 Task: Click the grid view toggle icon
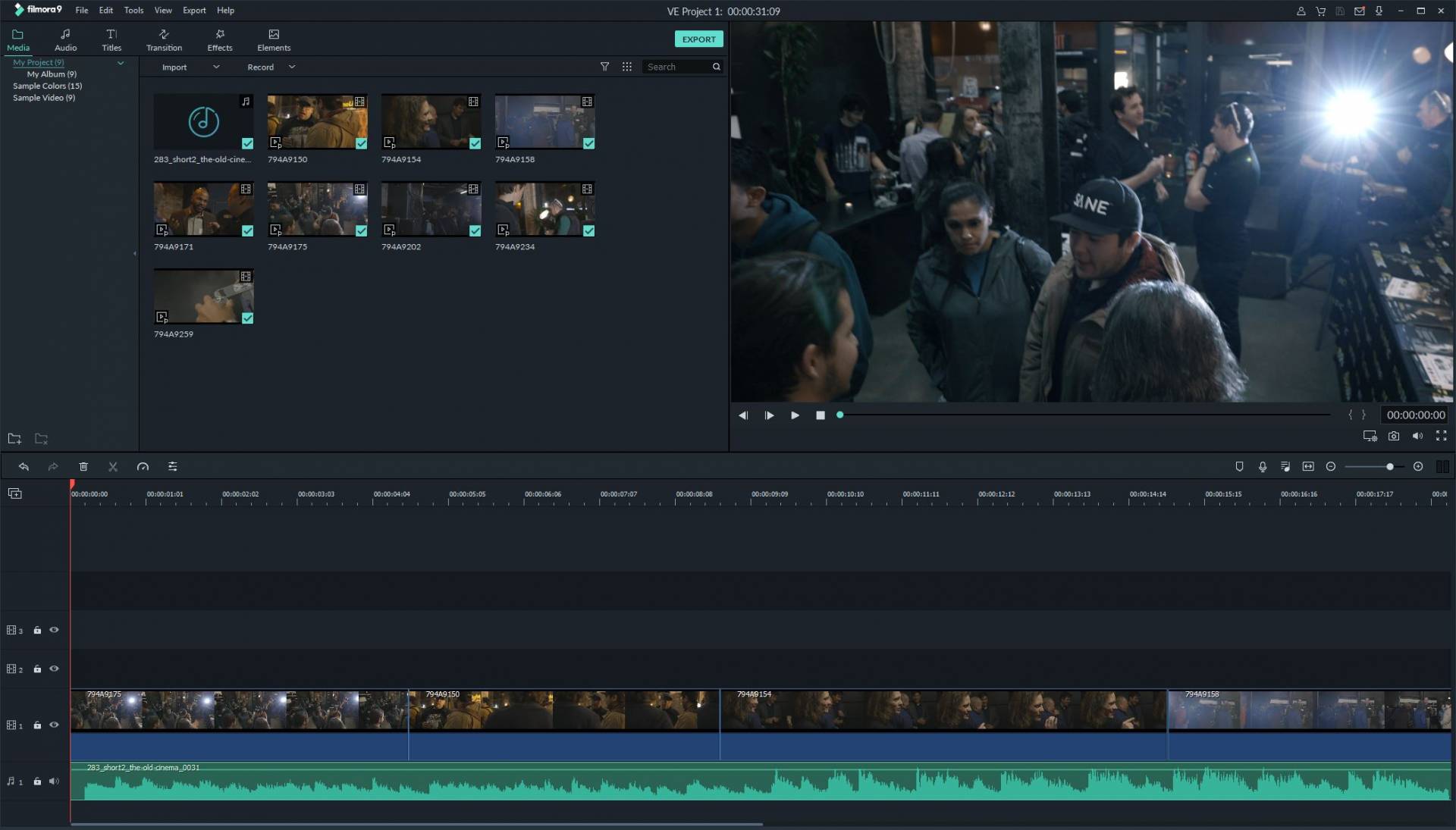point(626,66)
